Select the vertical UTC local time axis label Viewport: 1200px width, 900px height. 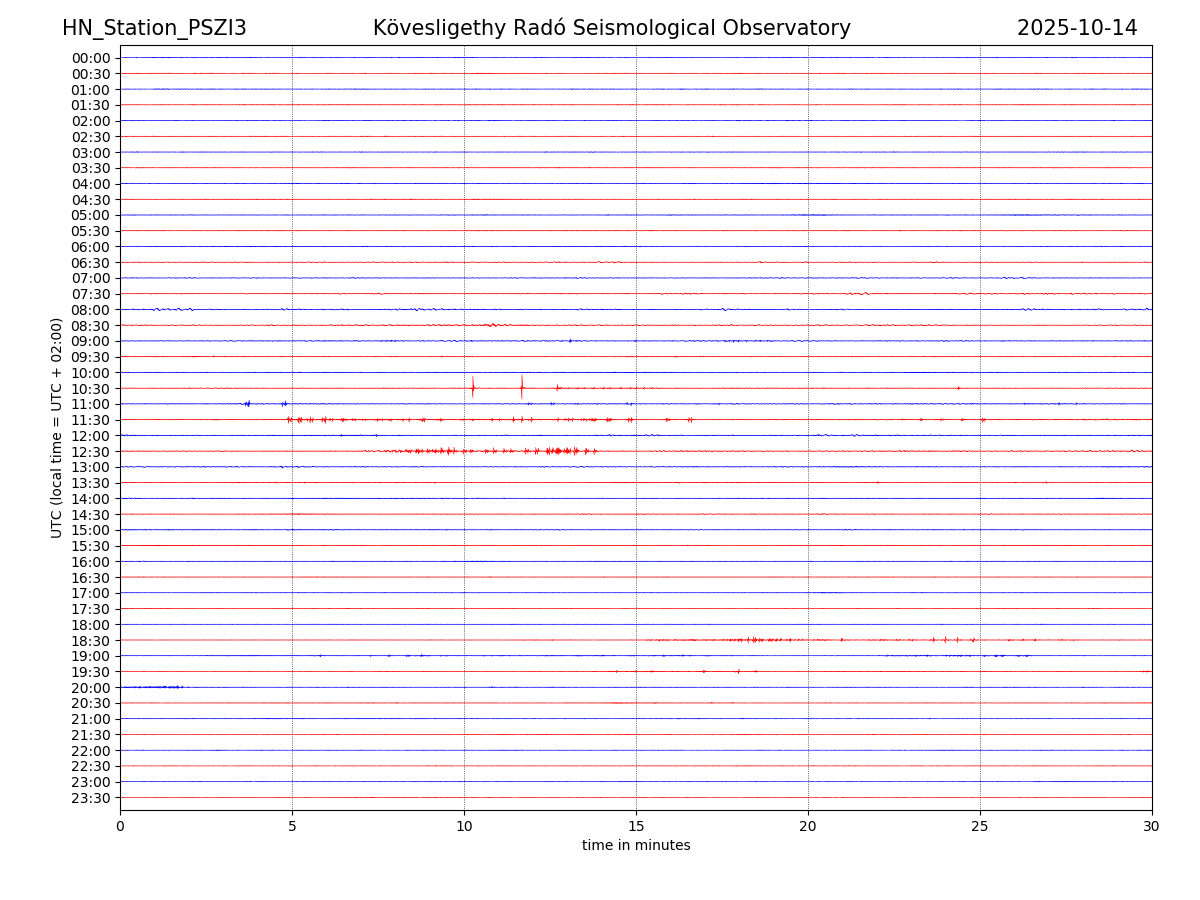tap(57, 427)
